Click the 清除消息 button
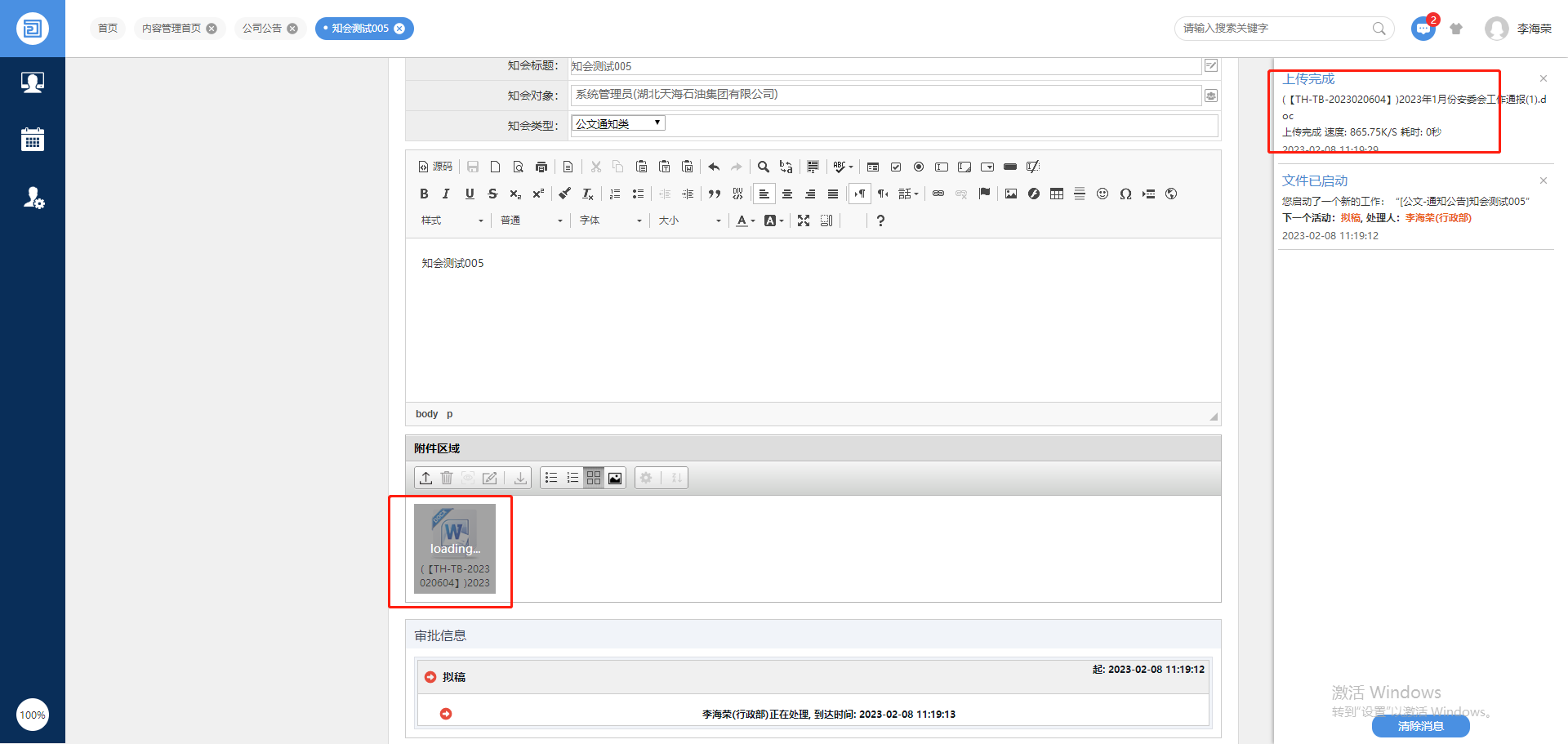This screenshot has width=1568, height=744. click(x=1421, y=726)
